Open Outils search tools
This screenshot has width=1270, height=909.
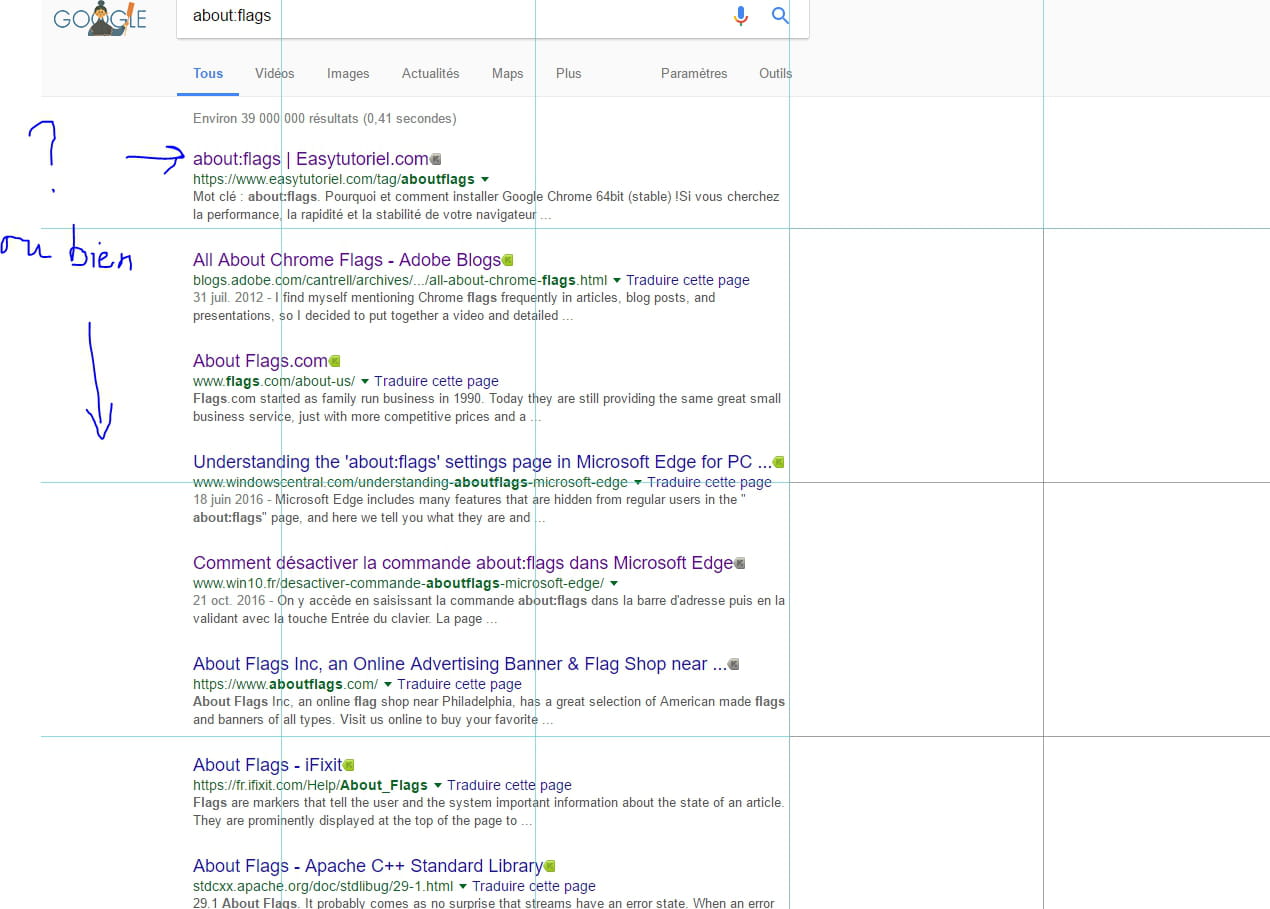[775, 73]
